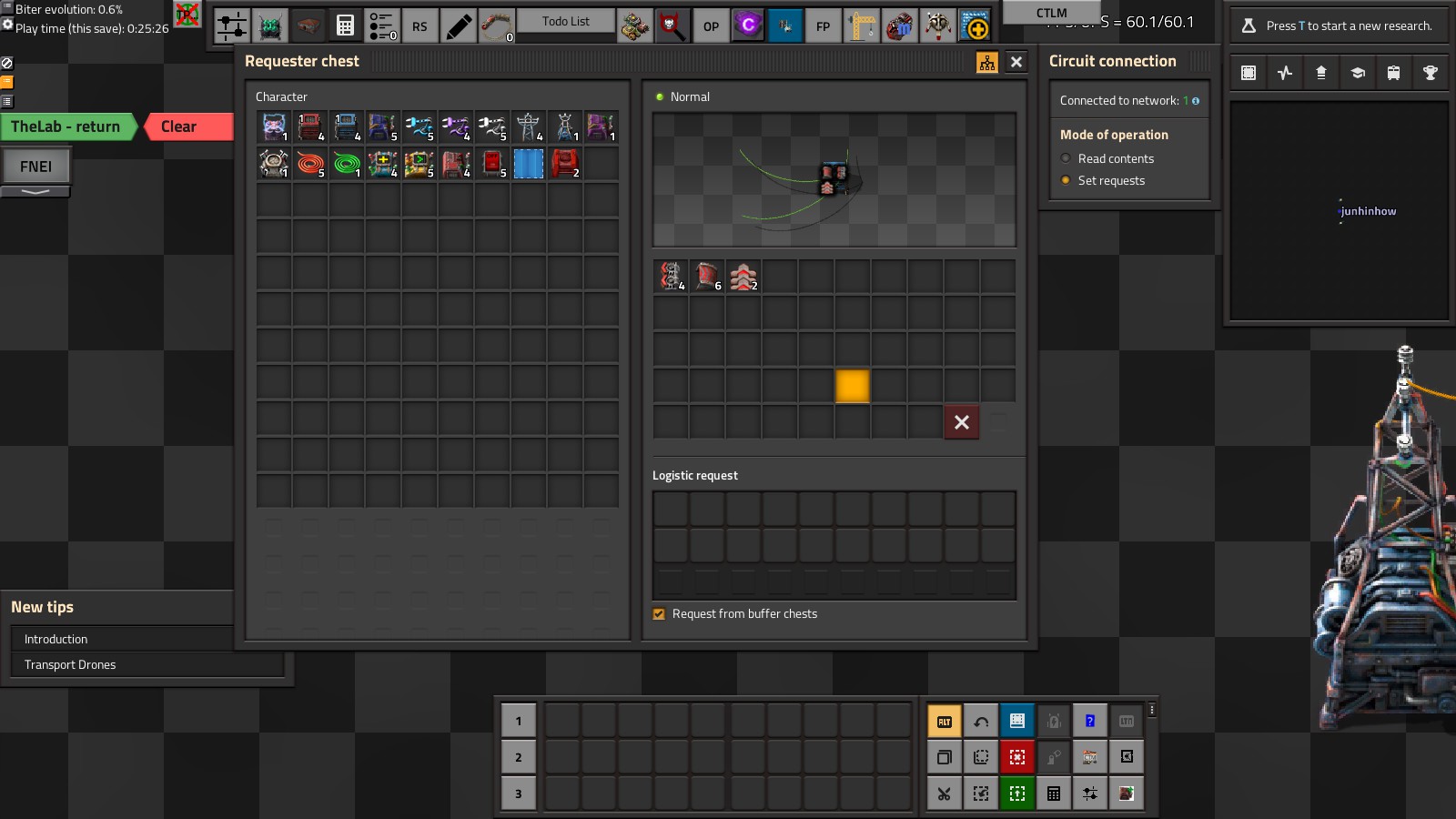Select Read contents mode

click(1066, 158)
